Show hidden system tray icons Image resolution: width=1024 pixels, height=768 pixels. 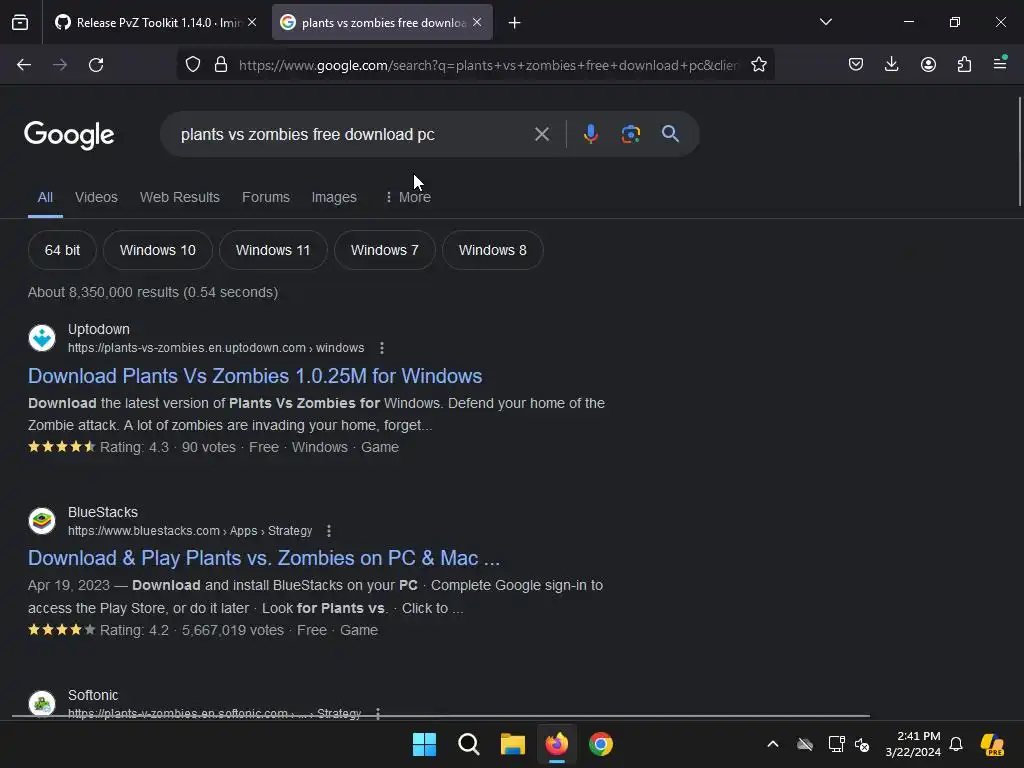pyautogui.click(x=773, y=744)
